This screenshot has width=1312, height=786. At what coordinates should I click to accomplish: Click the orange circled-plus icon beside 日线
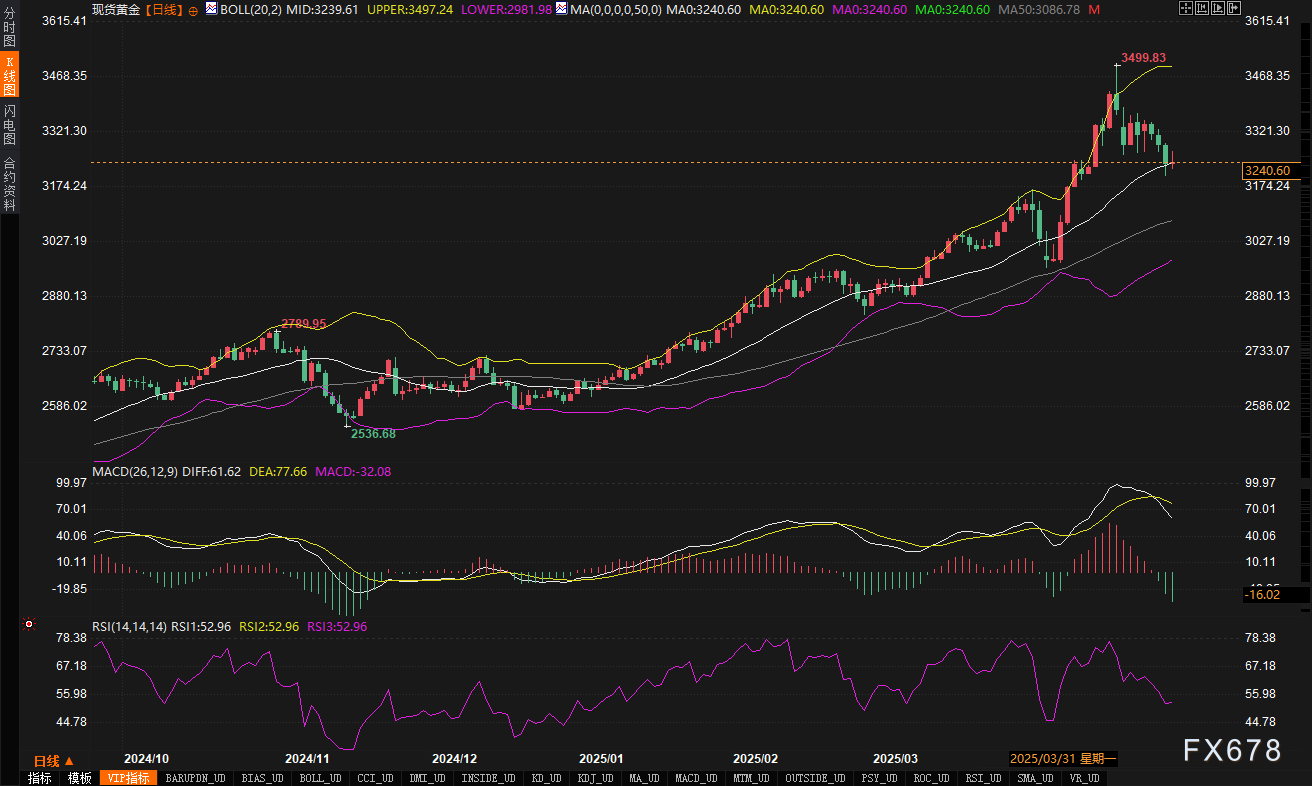[x=193, y=10]
